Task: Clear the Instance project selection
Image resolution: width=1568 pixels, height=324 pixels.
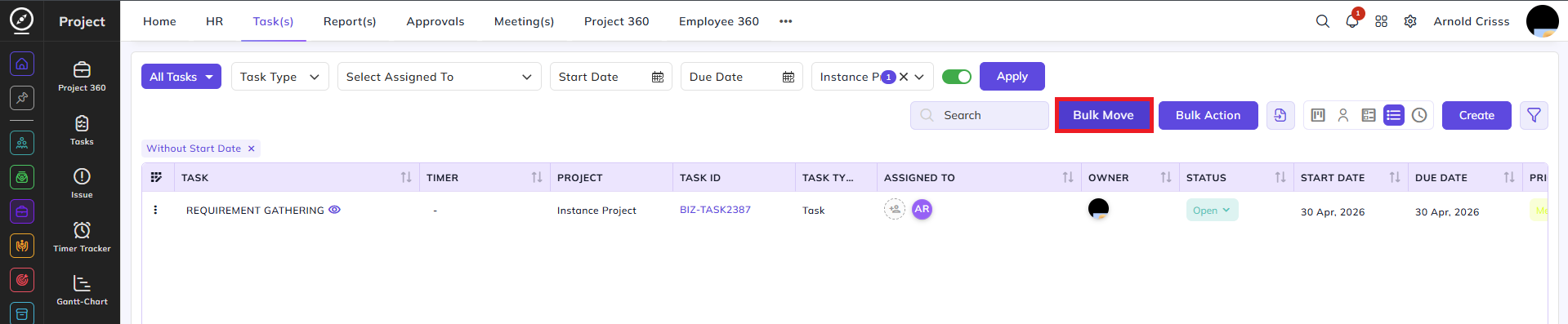Action: click(x=904, y=77)
